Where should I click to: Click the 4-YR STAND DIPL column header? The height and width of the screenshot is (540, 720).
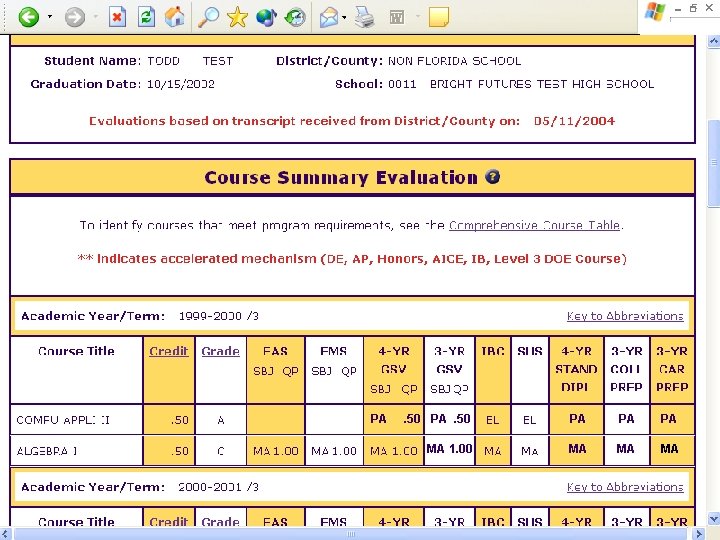[x=576, y=369]
